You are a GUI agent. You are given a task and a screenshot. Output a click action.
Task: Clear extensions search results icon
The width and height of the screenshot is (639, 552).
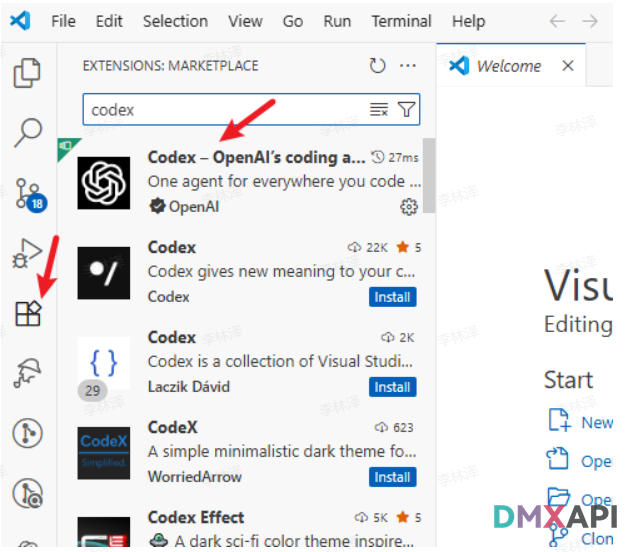pos(379,109)
